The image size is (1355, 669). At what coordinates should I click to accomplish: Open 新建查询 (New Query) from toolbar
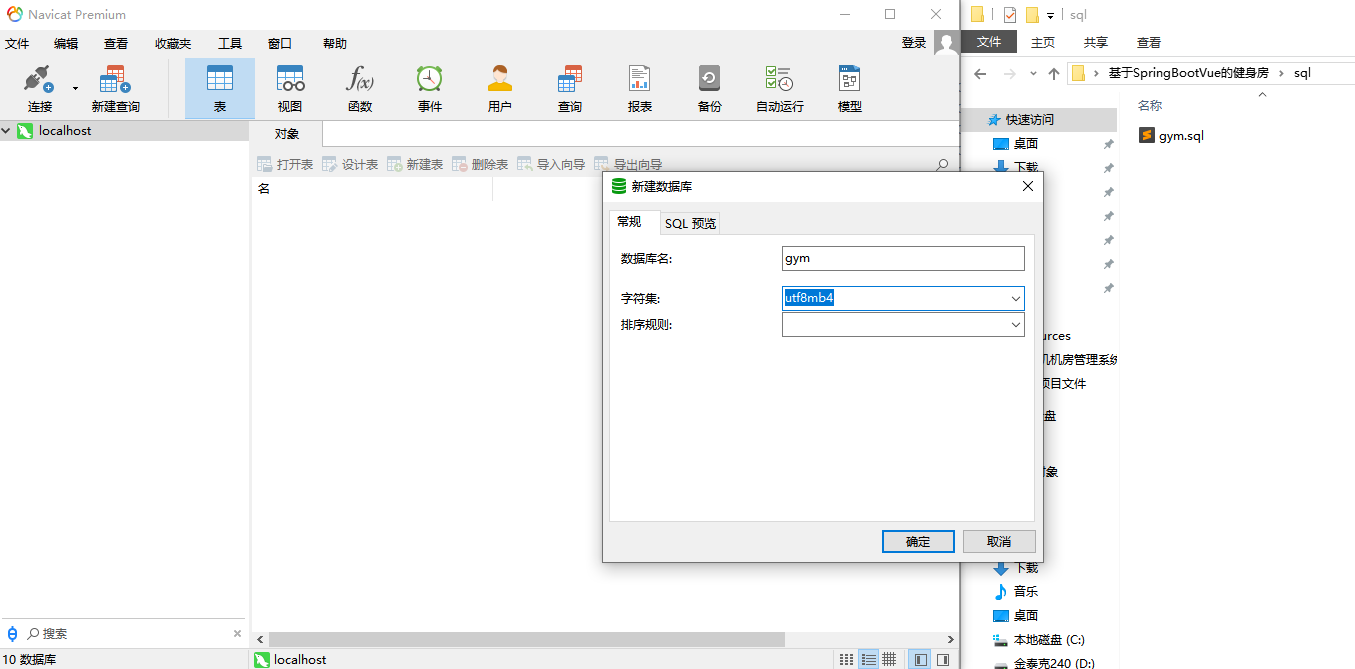coord(115,88)
